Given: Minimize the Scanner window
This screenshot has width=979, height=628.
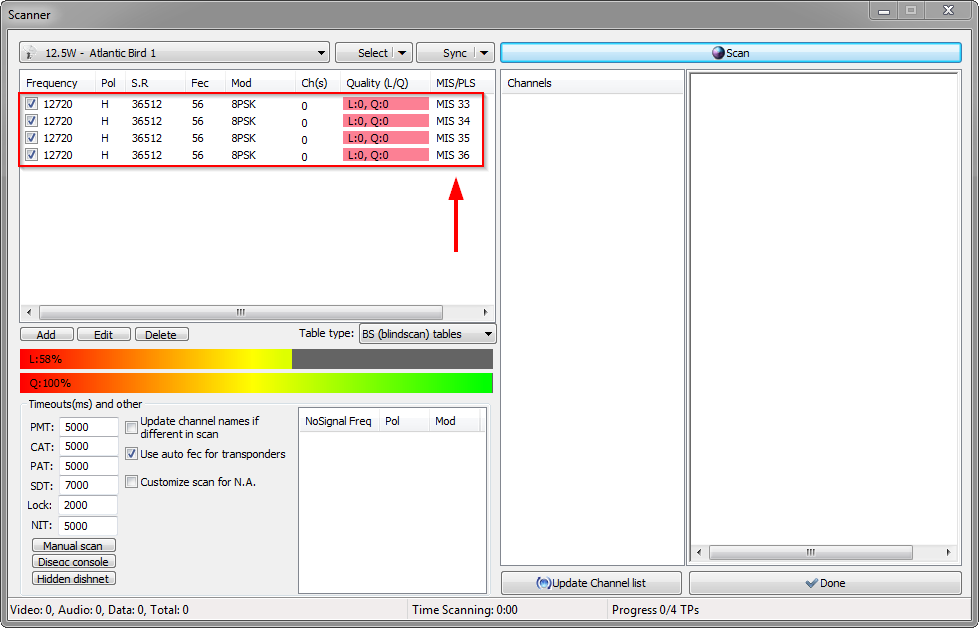Looking at the screenshot, I should 884,11.
